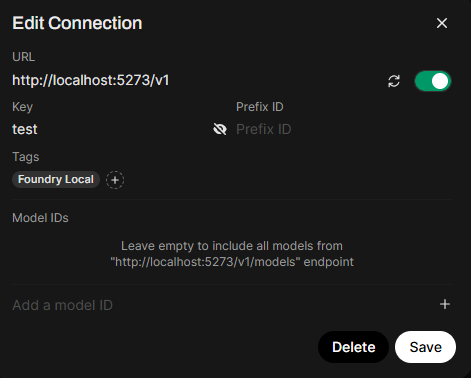471x378 pixels.
Task: Click the Edit Connection heading
Action: pyautogui.click(x=77, y=23)
